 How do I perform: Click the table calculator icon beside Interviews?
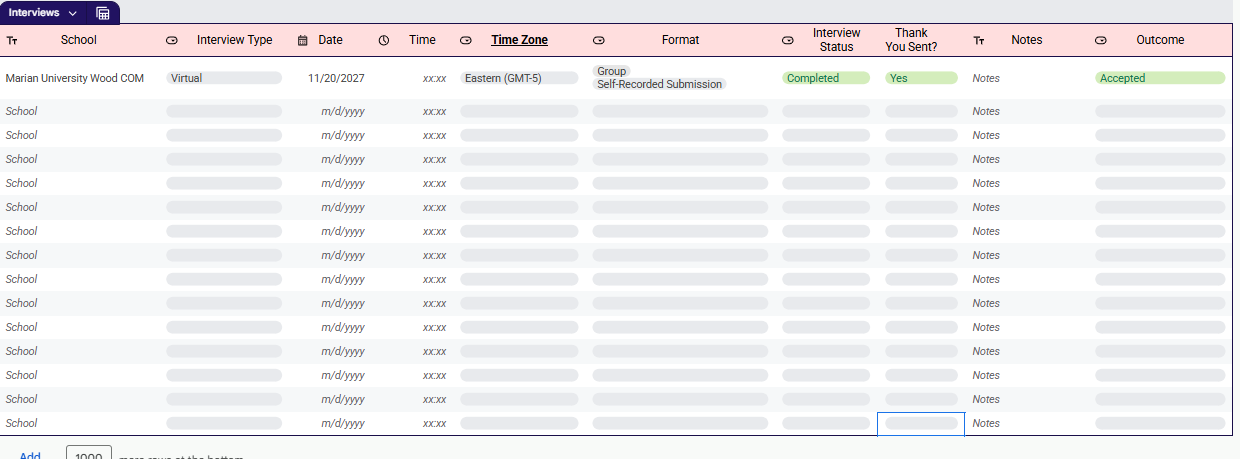103,13
